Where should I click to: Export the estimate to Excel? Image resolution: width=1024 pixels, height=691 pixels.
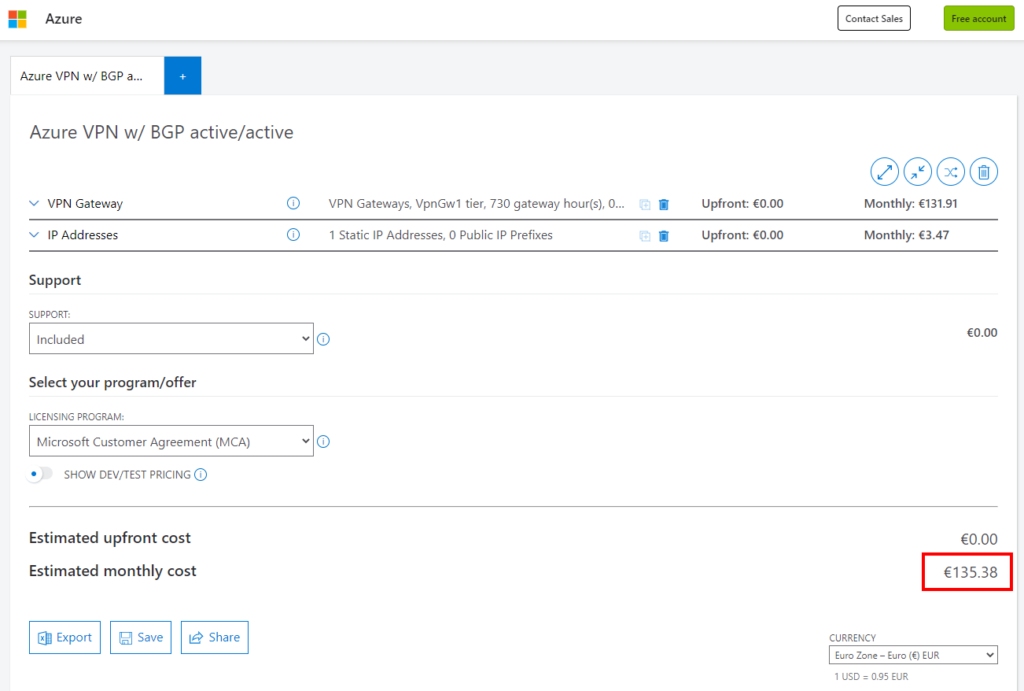[x=65, y=637]
